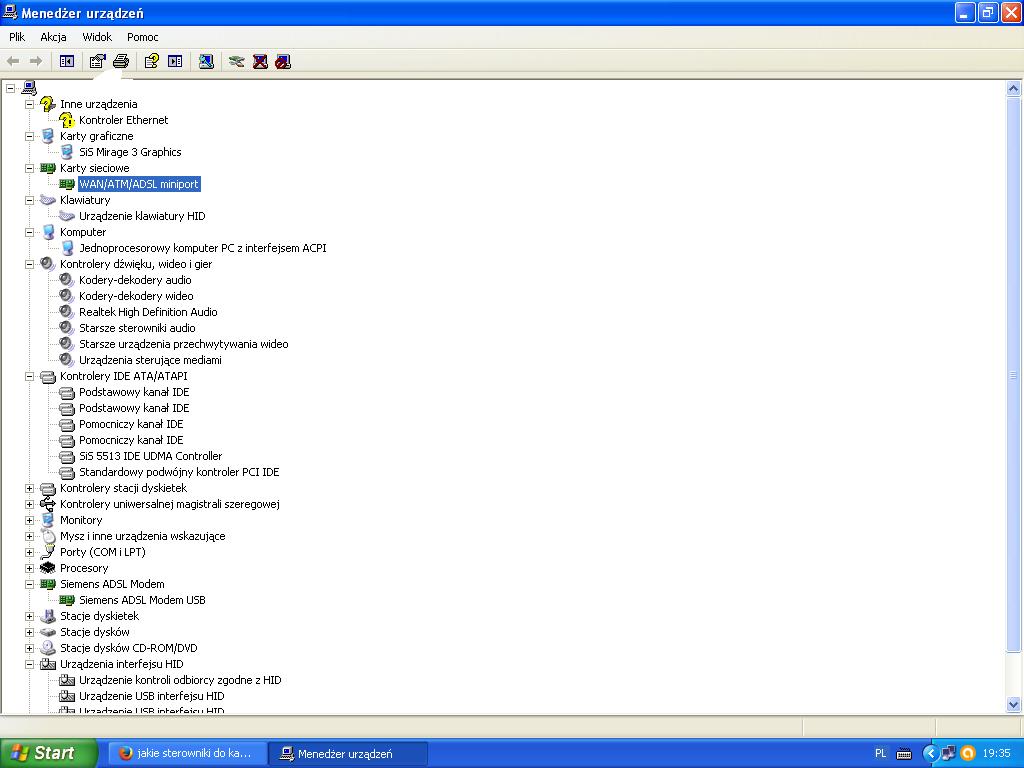
Task: Collapse the Karty sieciowe category
Action: [x=29, y=168]
